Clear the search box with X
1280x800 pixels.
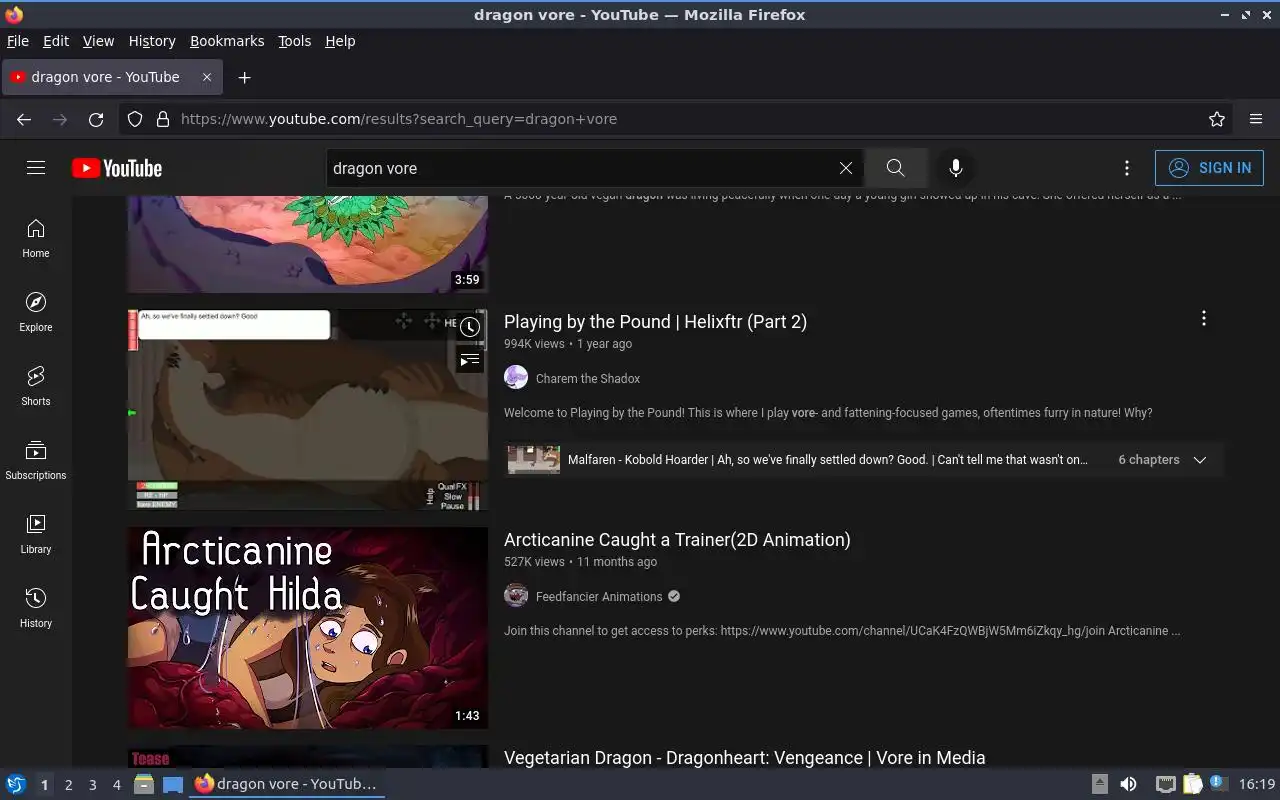[846, 168]
